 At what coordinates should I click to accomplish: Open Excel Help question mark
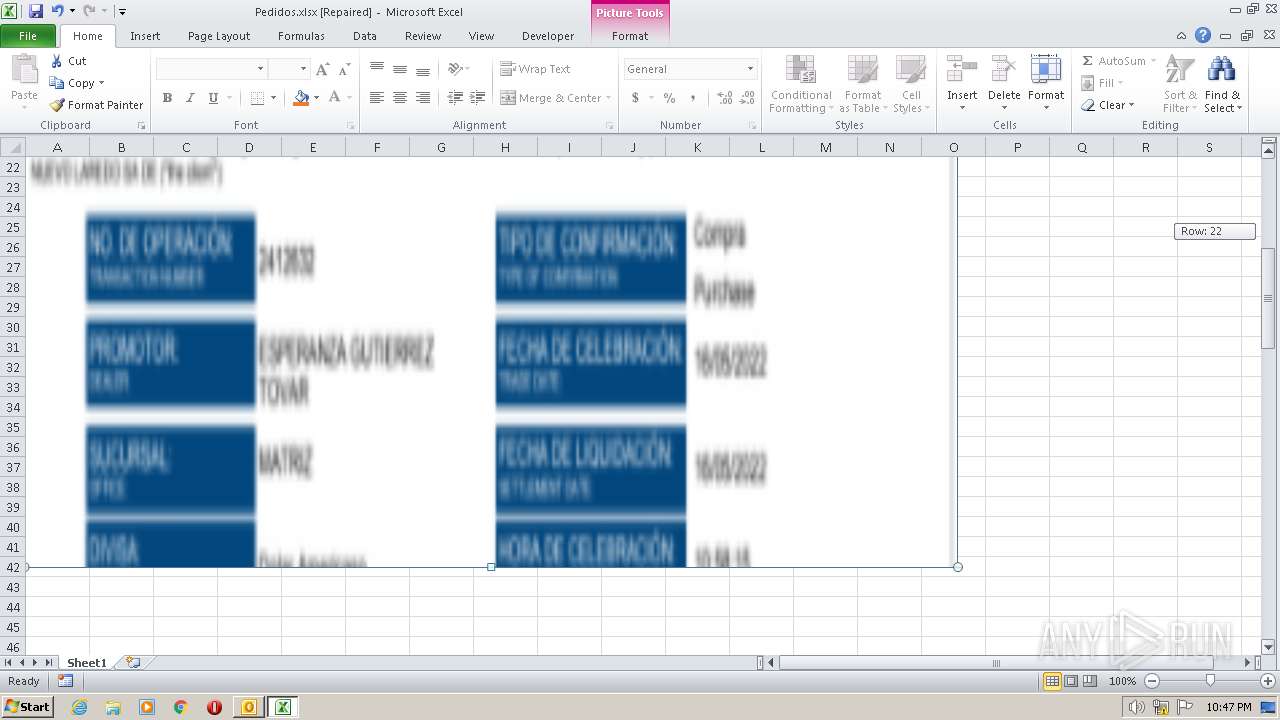1203,35
